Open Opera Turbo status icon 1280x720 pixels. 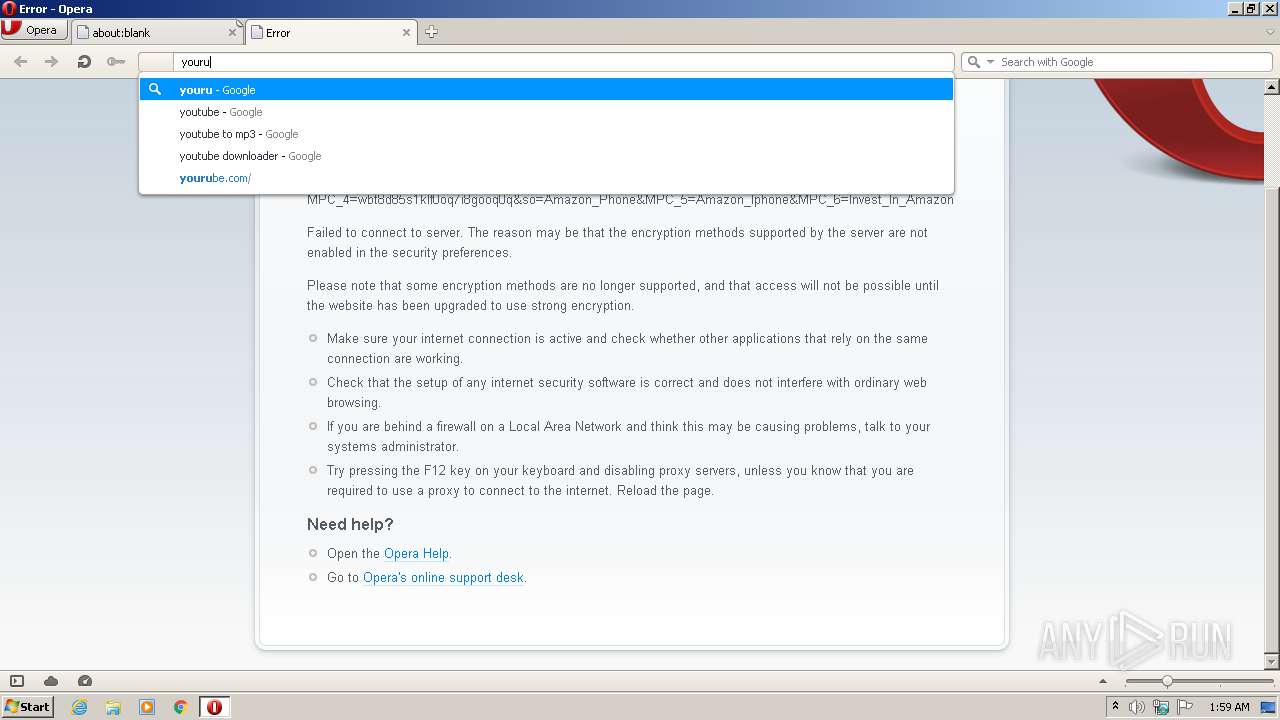coord(85,681)
